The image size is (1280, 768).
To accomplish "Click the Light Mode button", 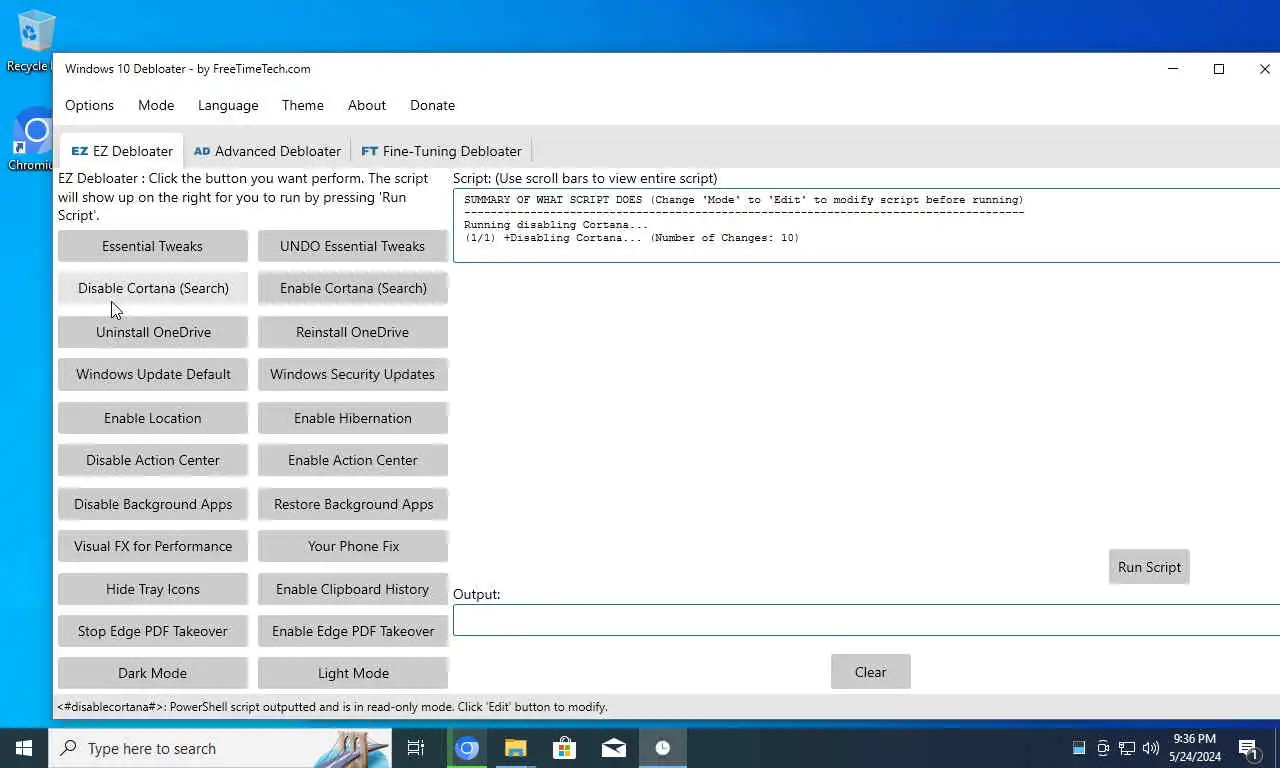I will tap(352, 673).
